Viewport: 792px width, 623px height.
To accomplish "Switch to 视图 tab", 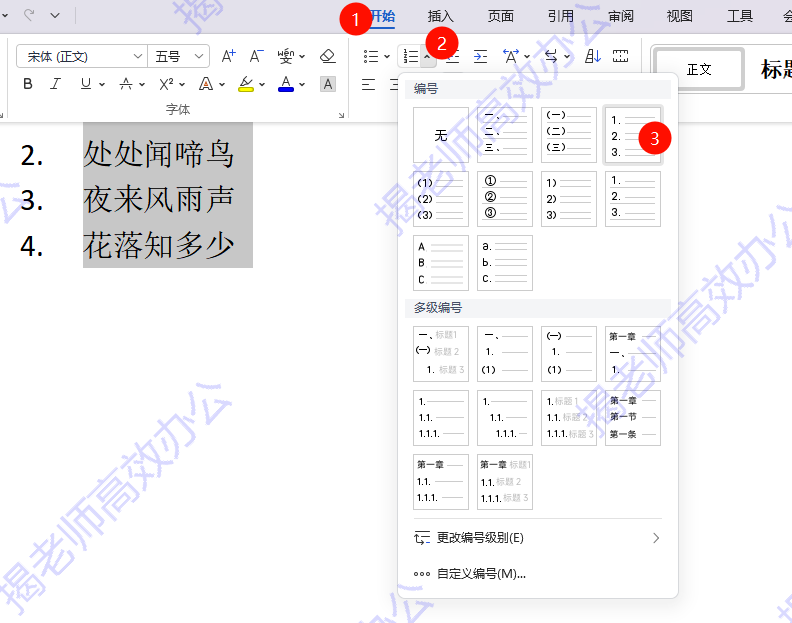I will [680, 16].
